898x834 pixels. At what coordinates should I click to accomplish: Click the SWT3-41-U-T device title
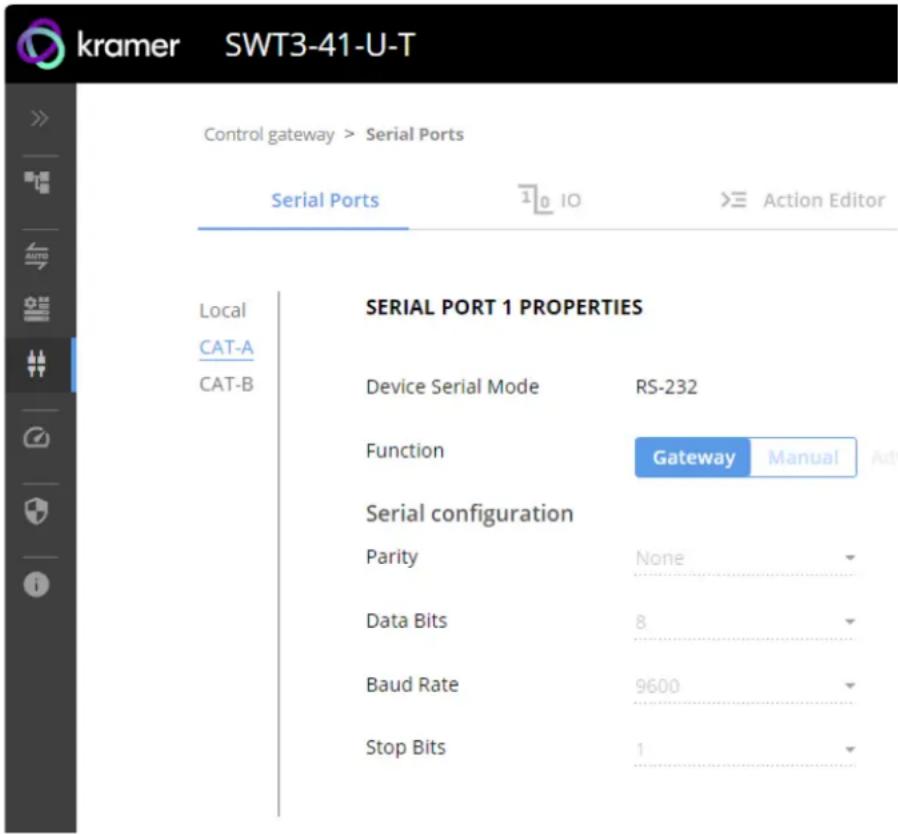tap(320, 45)
